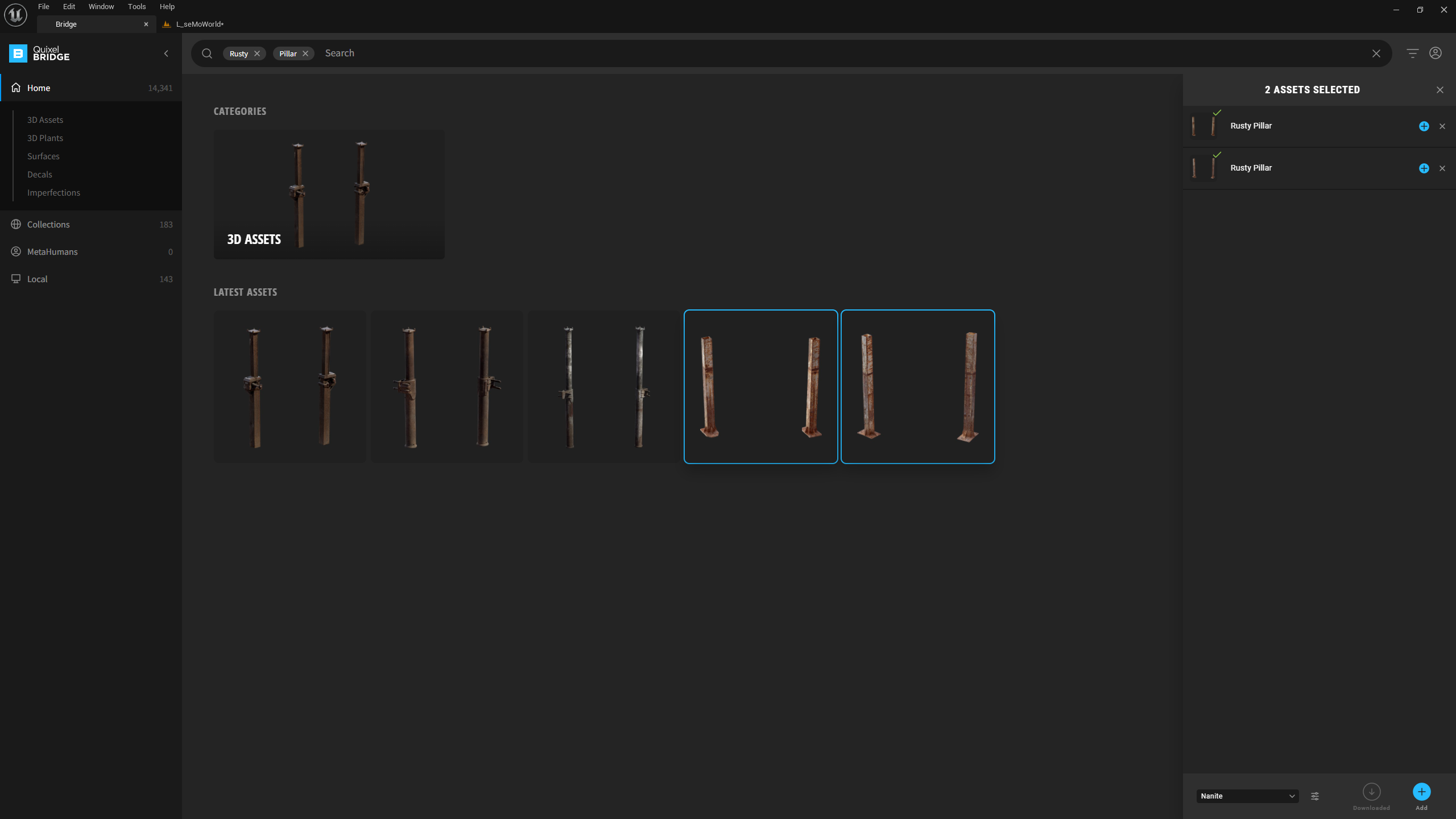Open the Tools menu

click(136, 7)
